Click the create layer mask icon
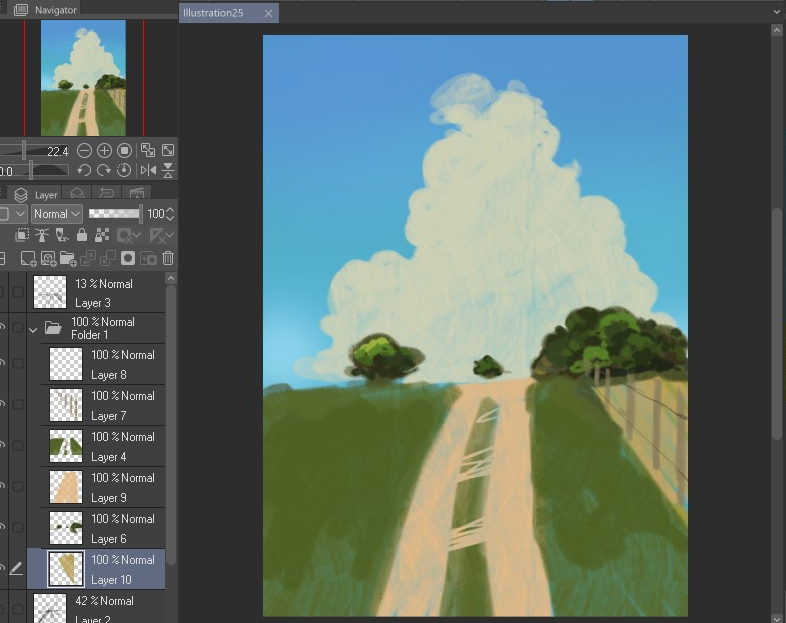This screenshot has height=623, width=786. click(x=128, y=258)
